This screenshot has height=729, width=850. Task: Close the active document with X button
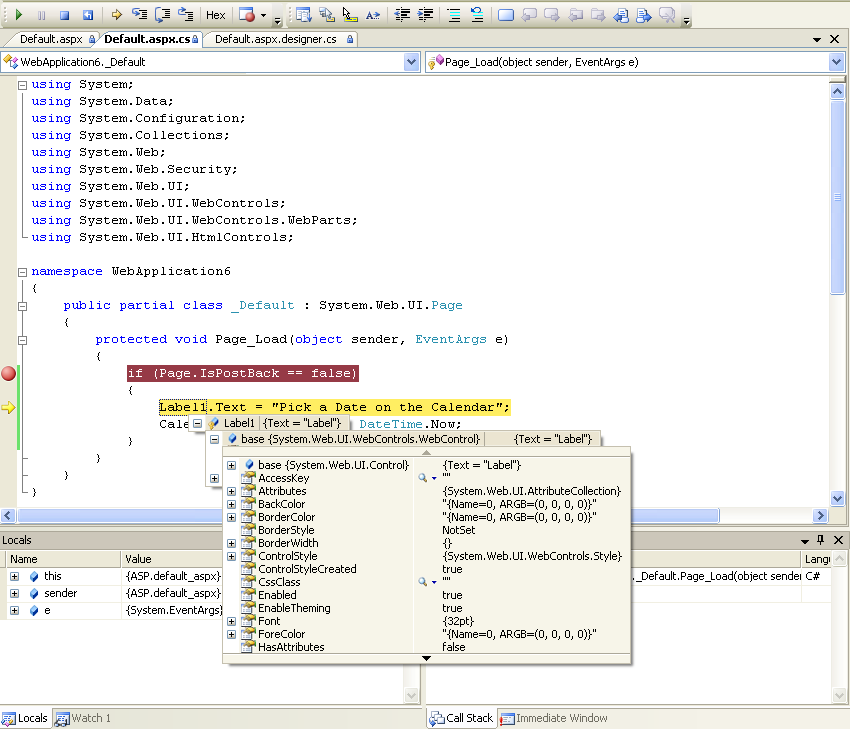[x=835, y=39]
